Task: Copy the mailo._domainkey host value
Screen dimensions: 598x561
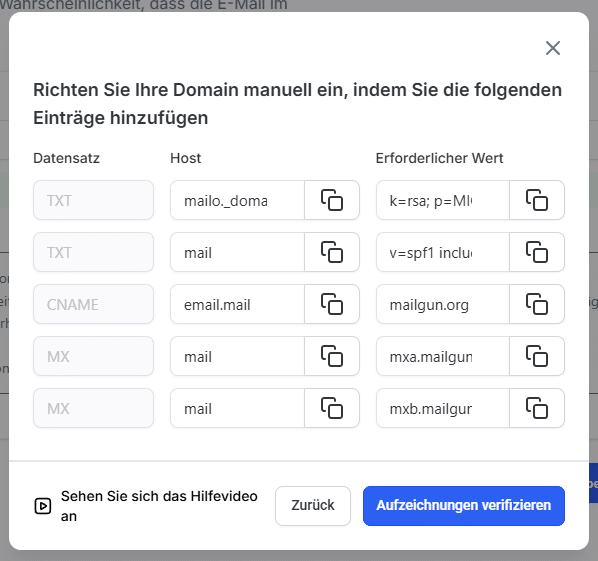Action: point(332,200)
